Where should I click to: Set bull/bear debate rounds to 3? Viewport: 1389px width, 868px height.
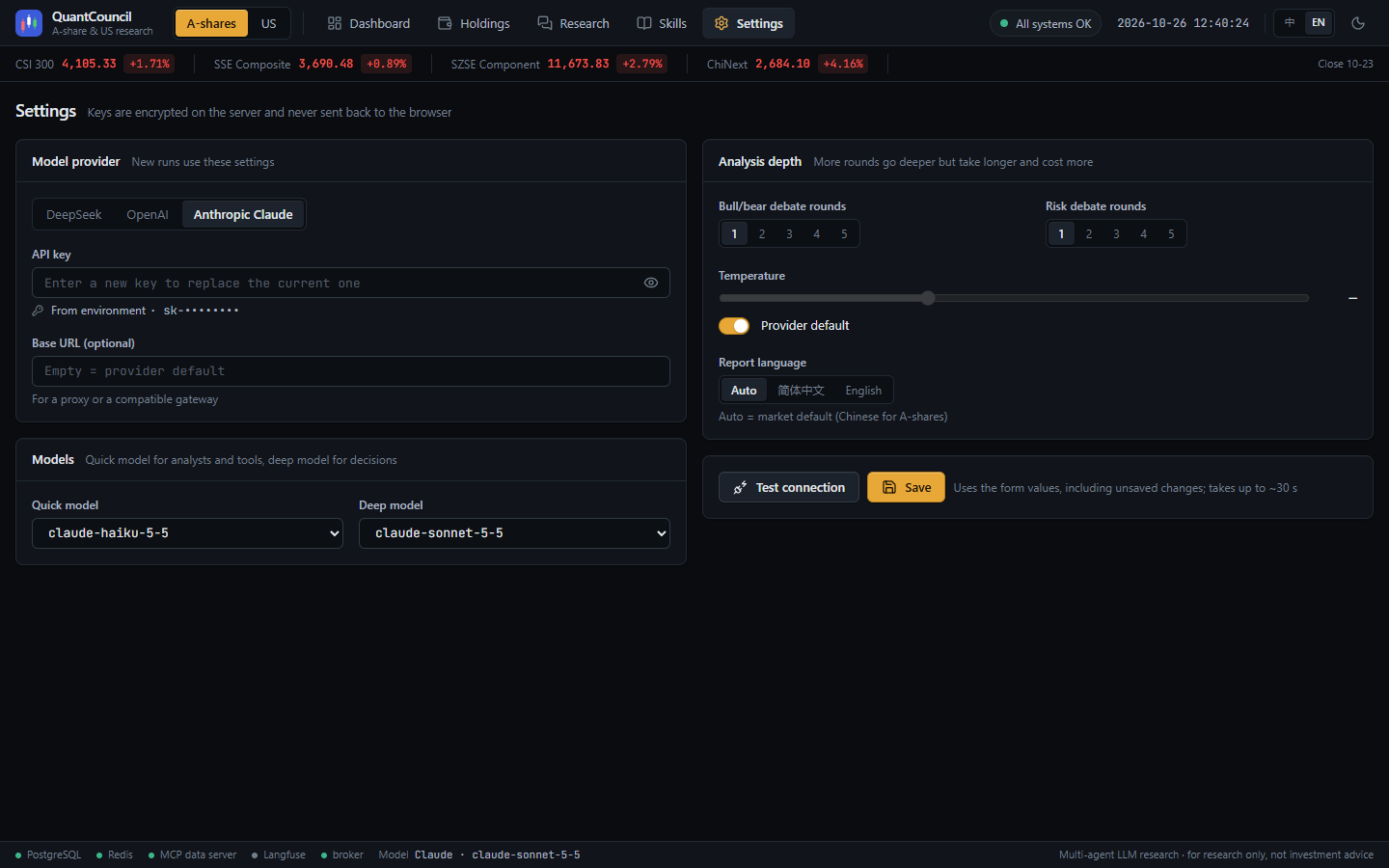(x=789, y=233)
